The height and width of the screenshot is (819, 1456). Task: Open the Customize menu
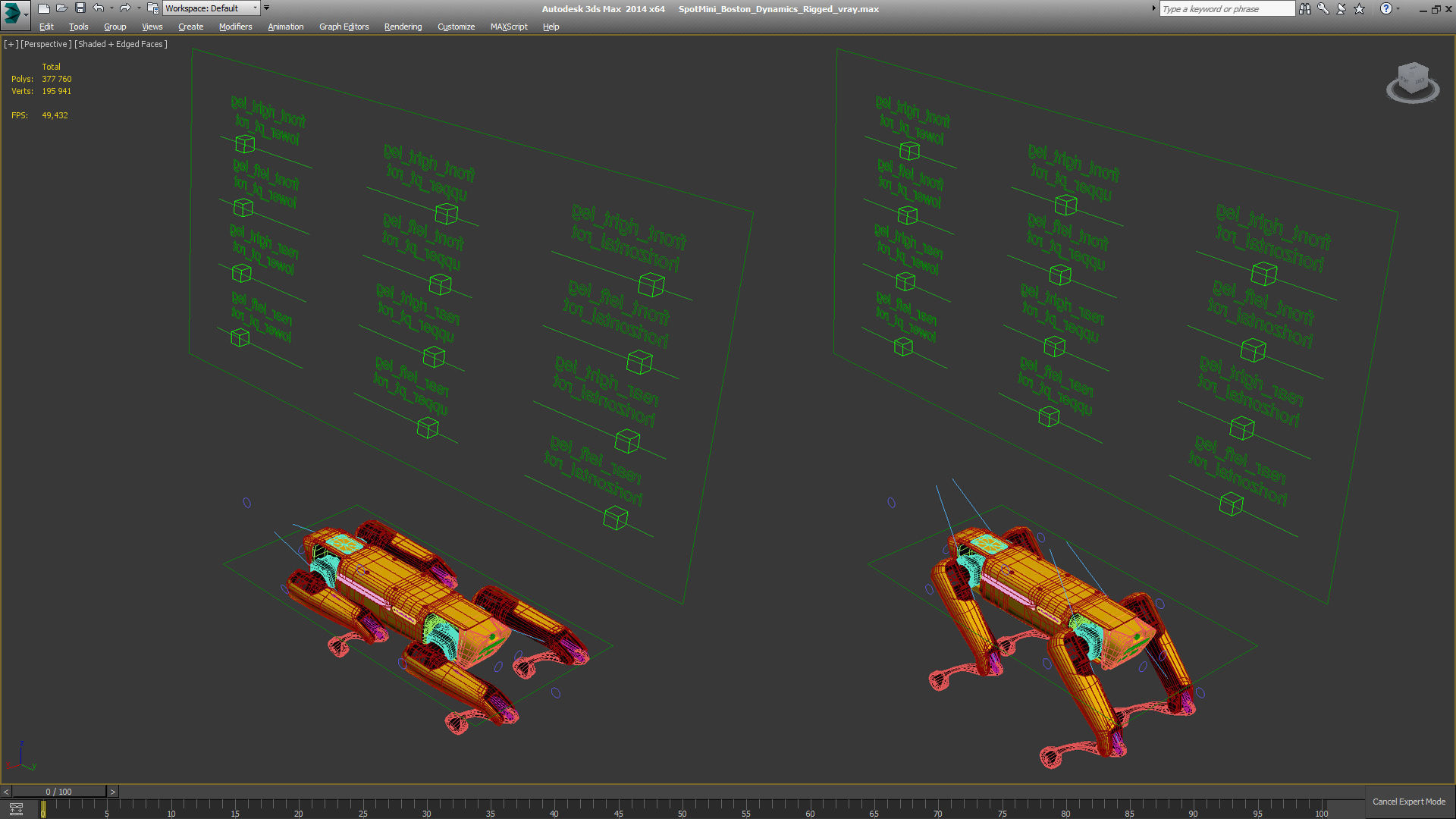tap(457, 27)
